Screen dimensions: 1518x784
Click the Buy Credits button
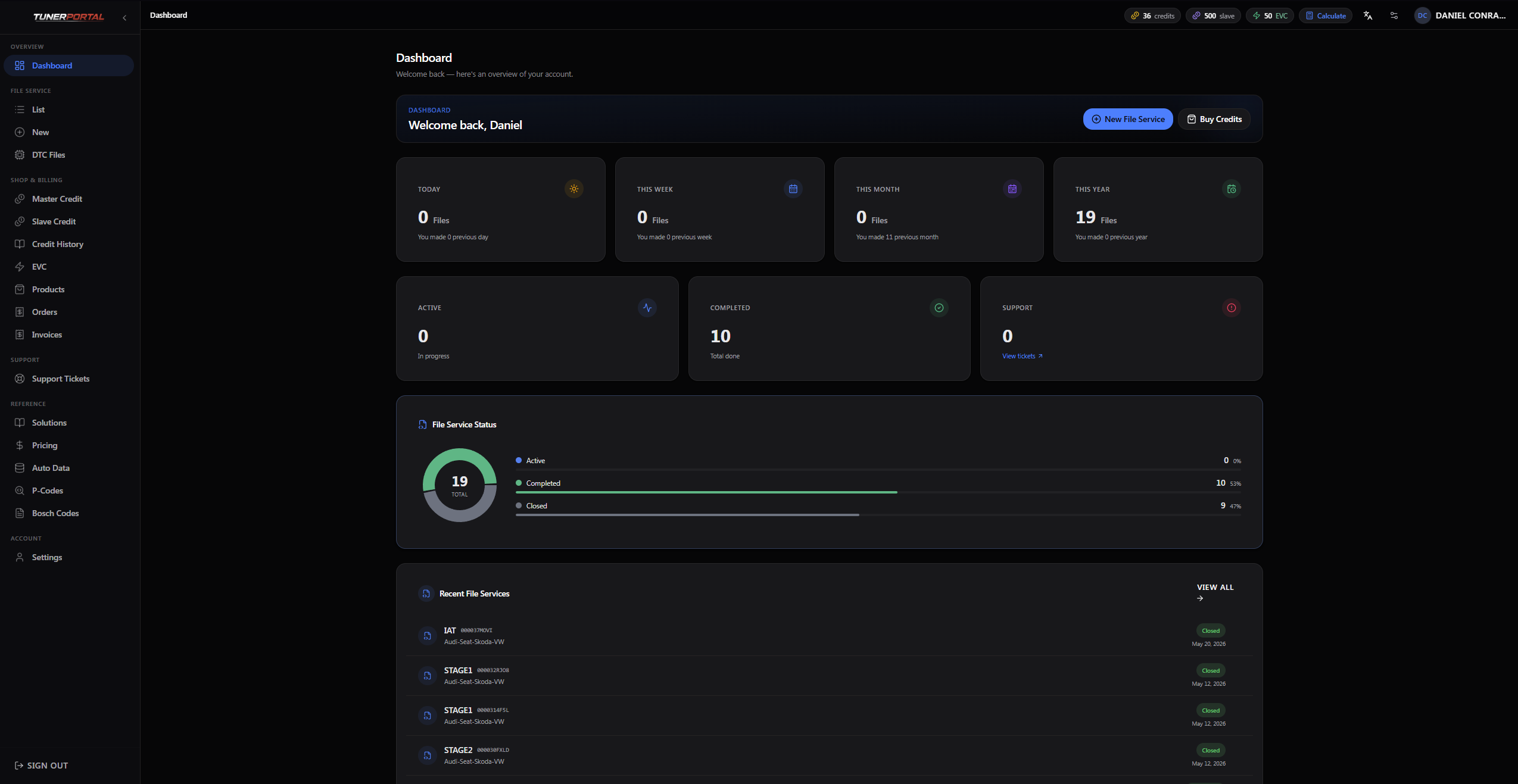(x=1214, y=119)
